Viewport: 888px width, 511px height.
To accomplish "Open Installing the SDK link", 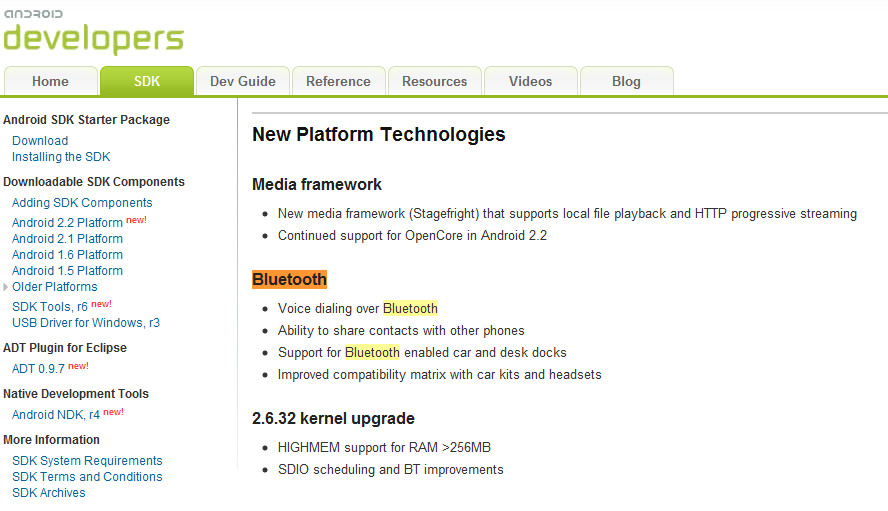I will (61, 157).
